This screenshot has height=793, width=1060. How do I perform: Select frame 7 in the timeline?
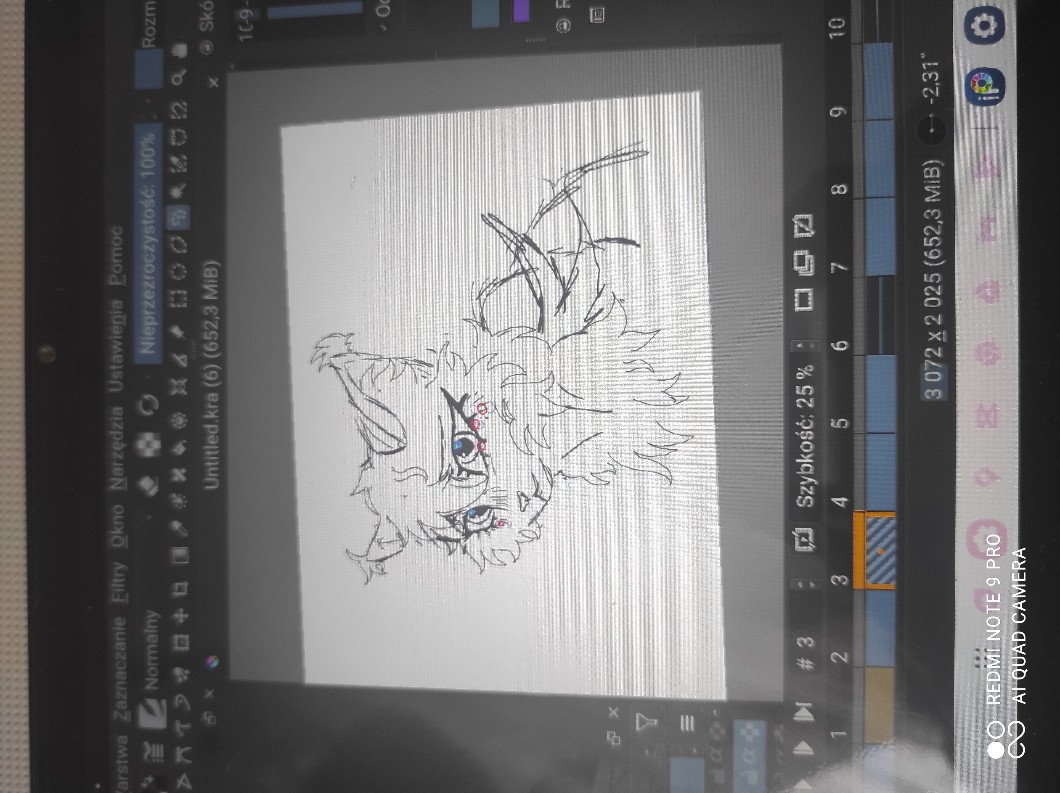point(879,267)
